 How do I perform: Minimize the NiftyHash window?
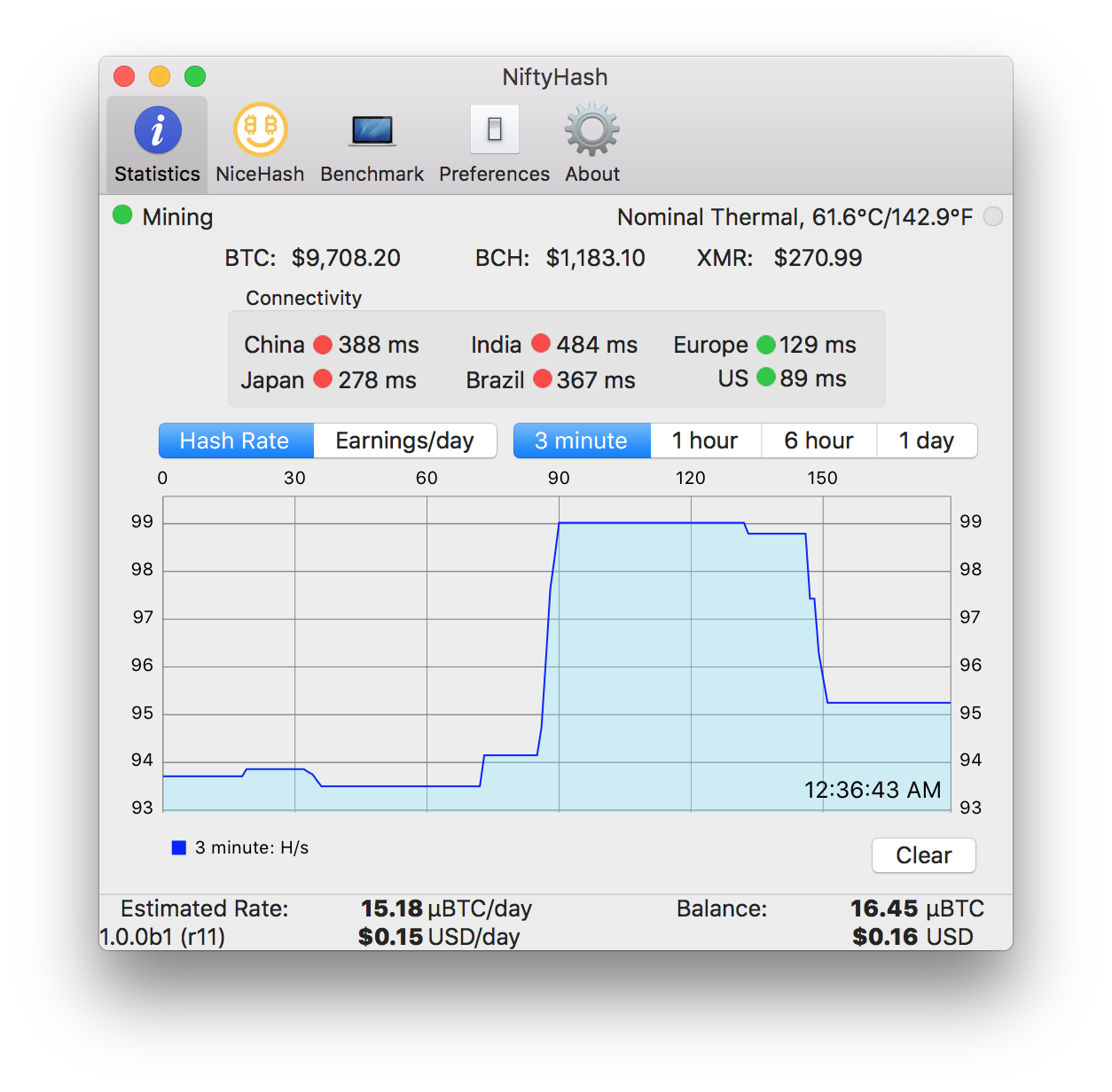click(x=160, y=76)
